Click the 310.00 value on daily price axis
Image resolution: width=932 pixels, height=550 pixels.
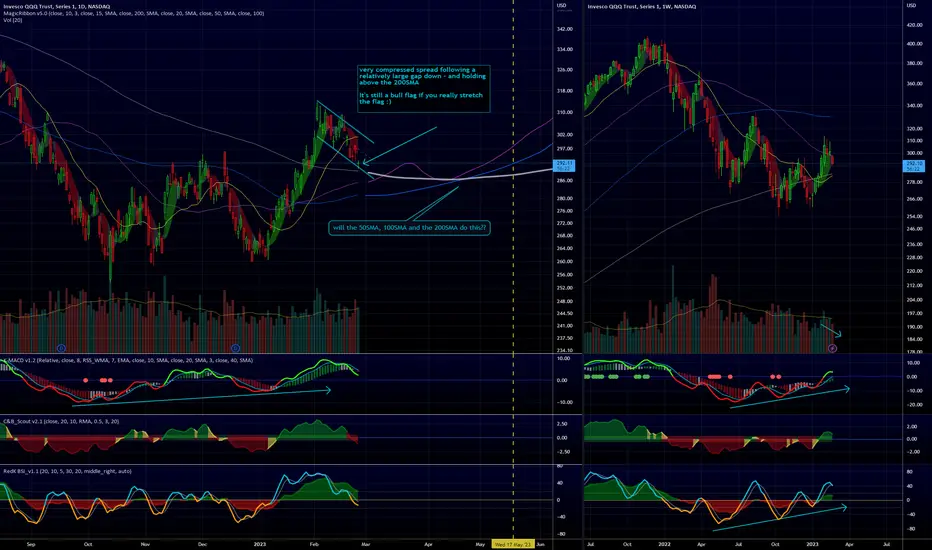coord(564,112)
